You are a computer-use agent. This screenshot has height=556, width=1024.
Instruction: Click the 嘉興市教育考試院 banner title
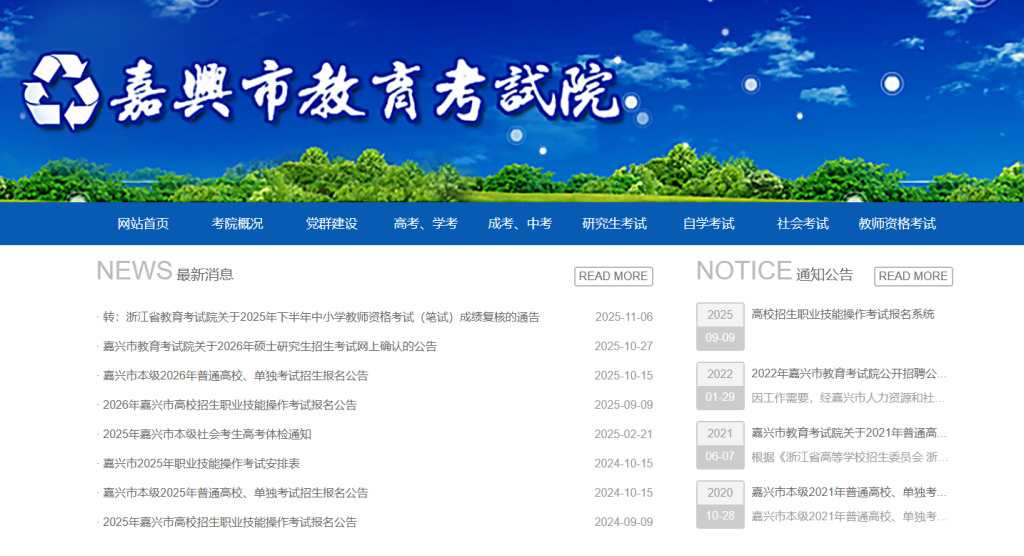366,93
